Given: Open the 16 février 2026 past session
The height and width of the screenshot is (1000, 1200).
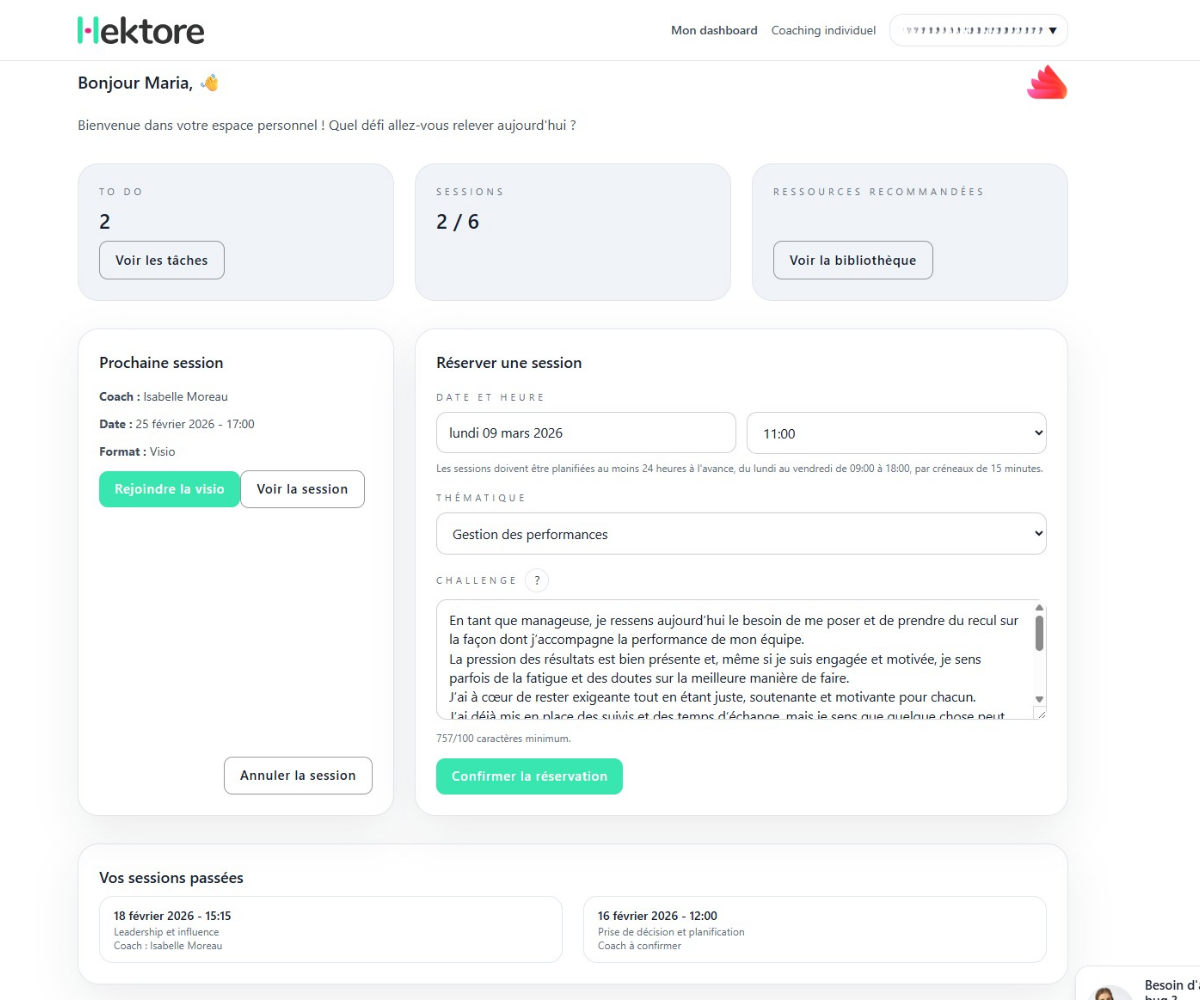Looking at the screenshot, I should click(x=814, y=930).
